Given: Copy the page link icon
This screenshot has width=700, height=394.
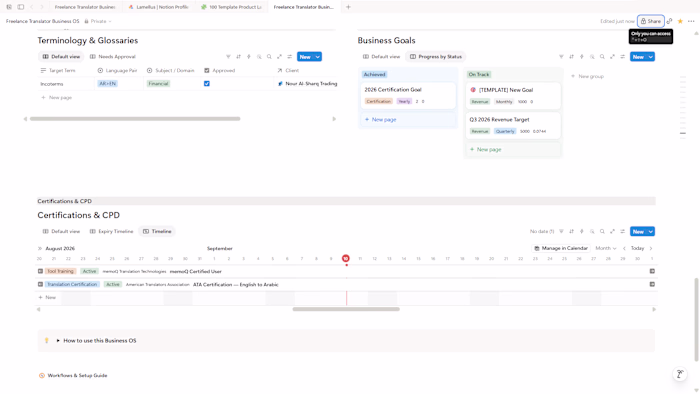Looking at the screenshot, I should [x=669, y=21].
